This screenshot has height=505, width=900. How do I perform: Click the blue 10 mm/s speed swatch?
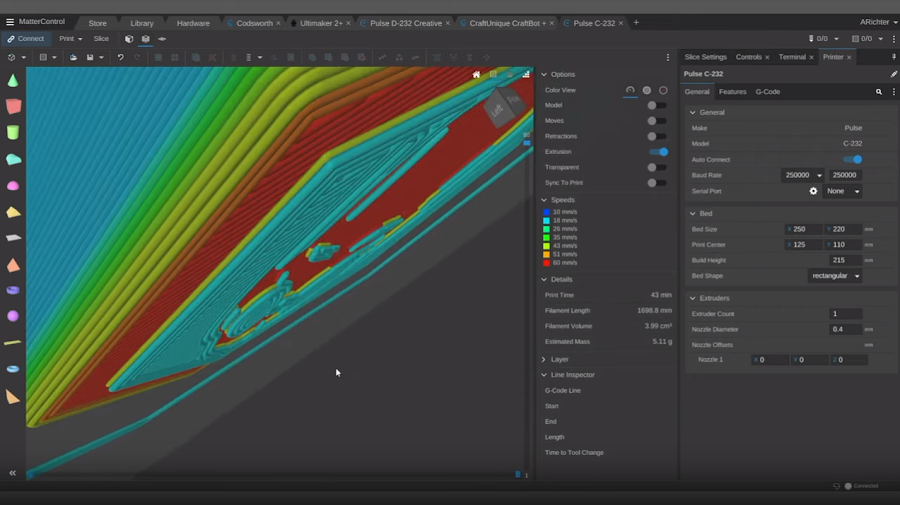coord(546,212)
